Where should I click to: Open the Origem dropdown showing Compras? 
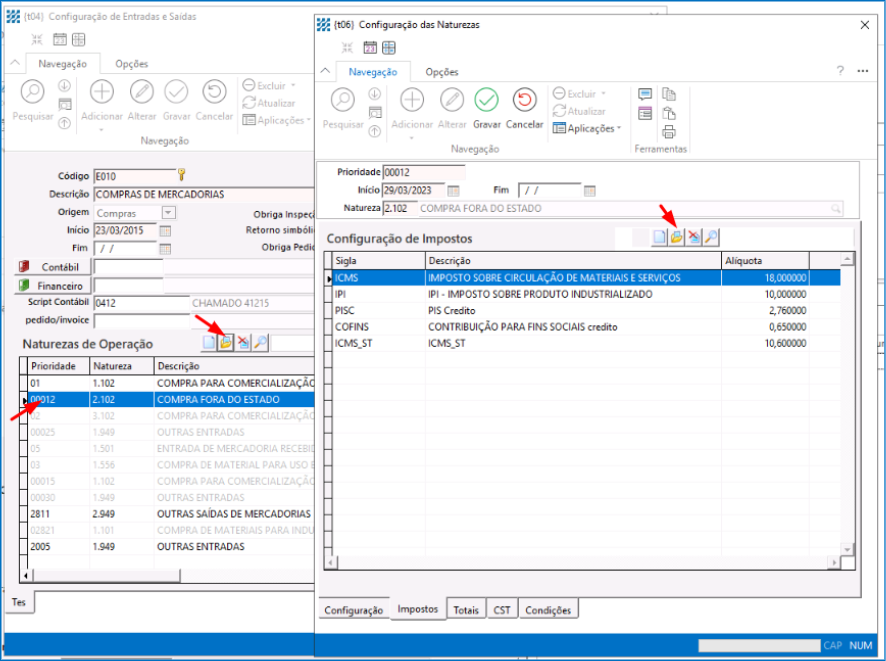[168, 212]
